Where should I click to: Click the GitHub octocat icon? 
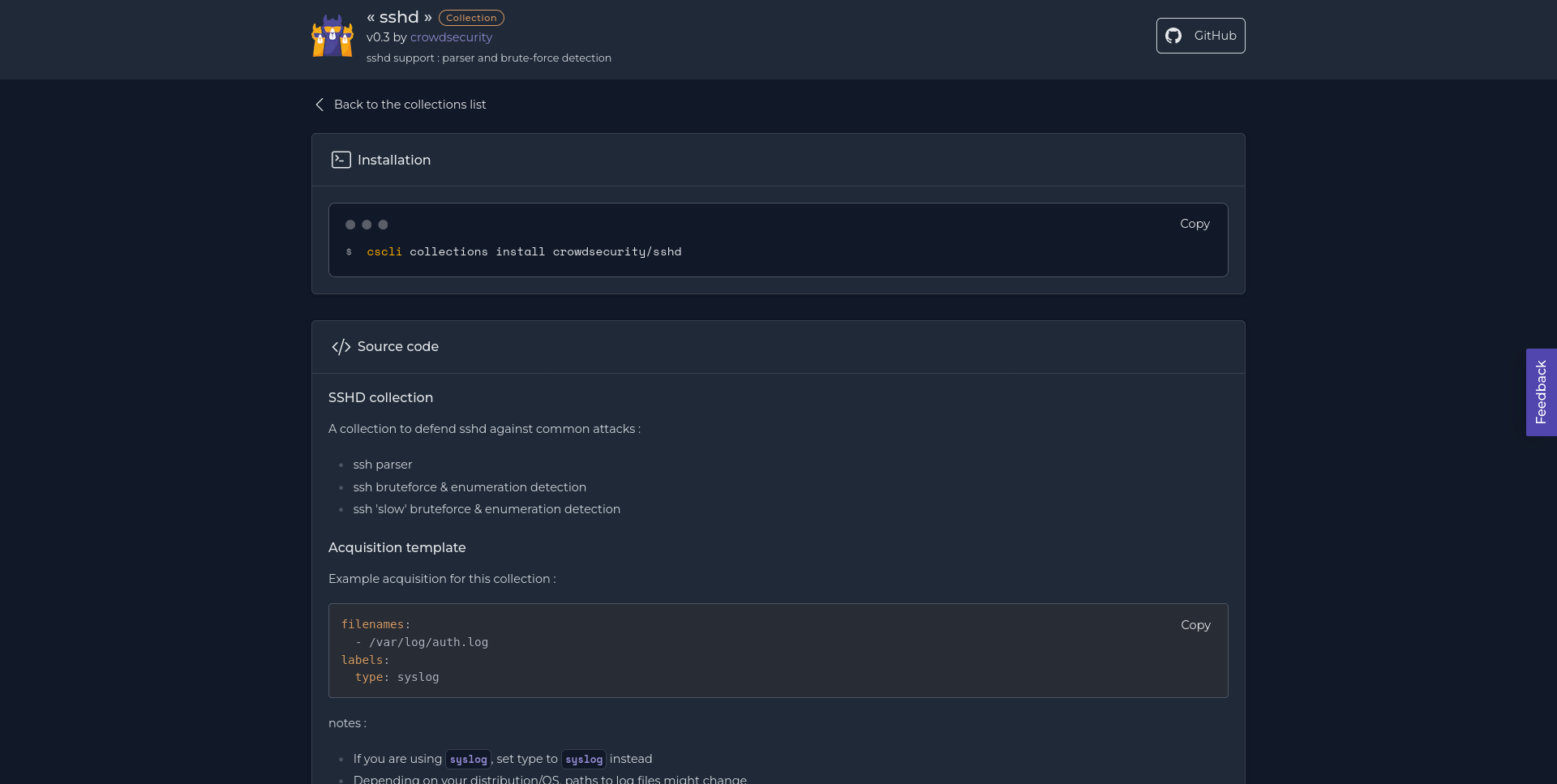(1174, 36)
